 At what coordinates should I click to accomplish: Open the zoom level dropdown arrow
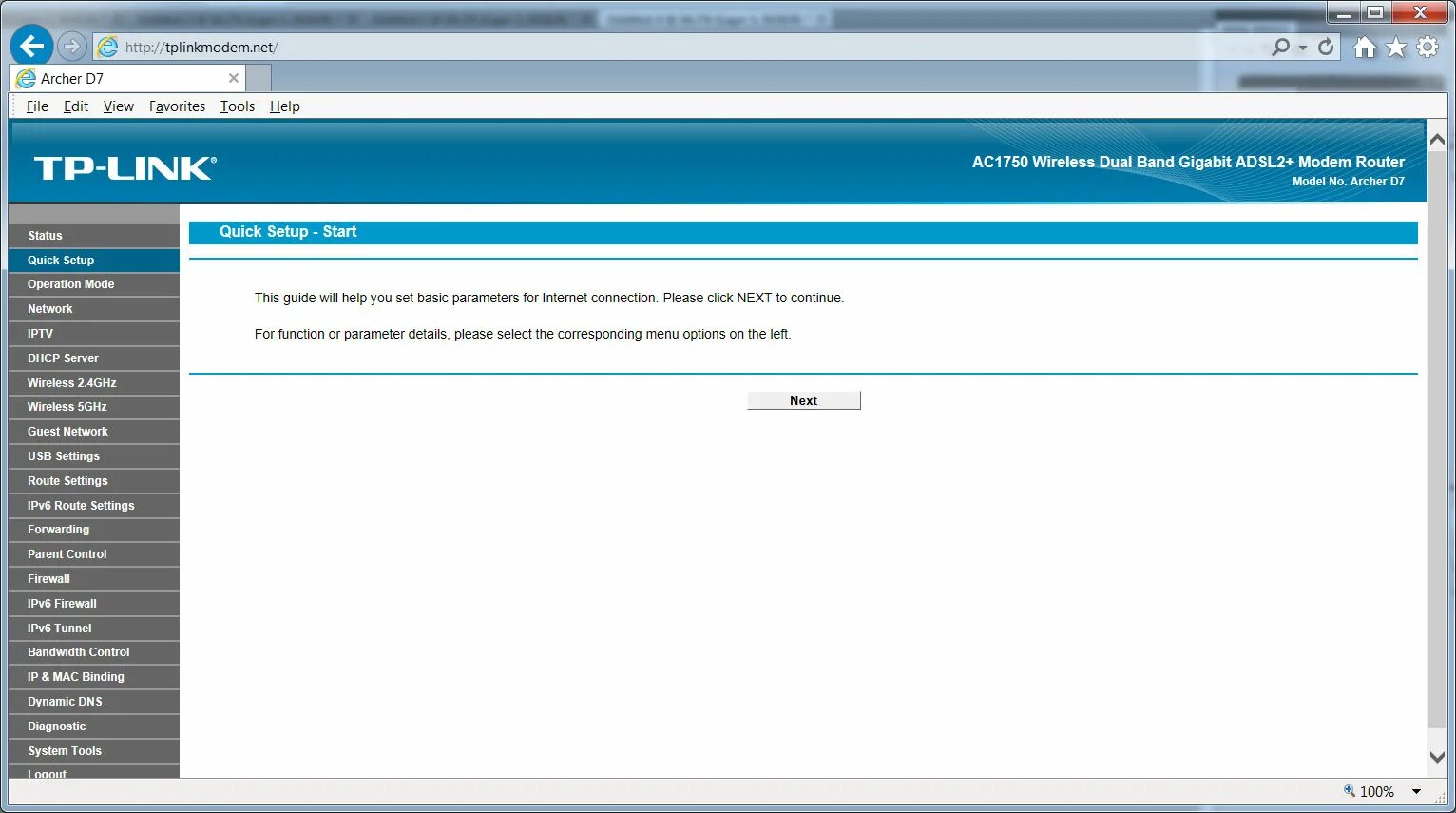pos(1416,791)
